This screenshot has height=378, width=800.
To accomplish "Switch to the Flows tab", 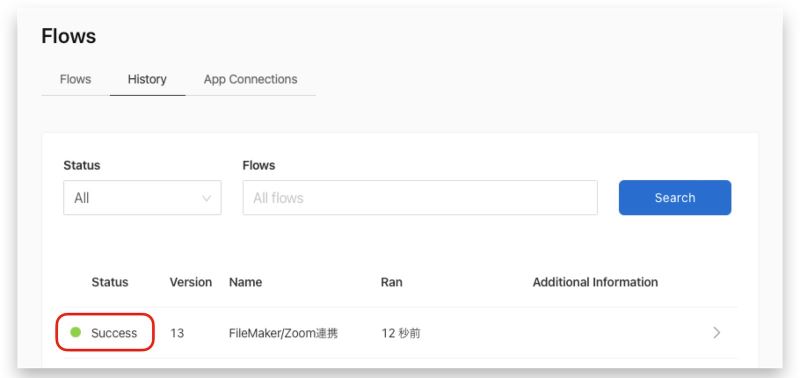I will [76, 80].
